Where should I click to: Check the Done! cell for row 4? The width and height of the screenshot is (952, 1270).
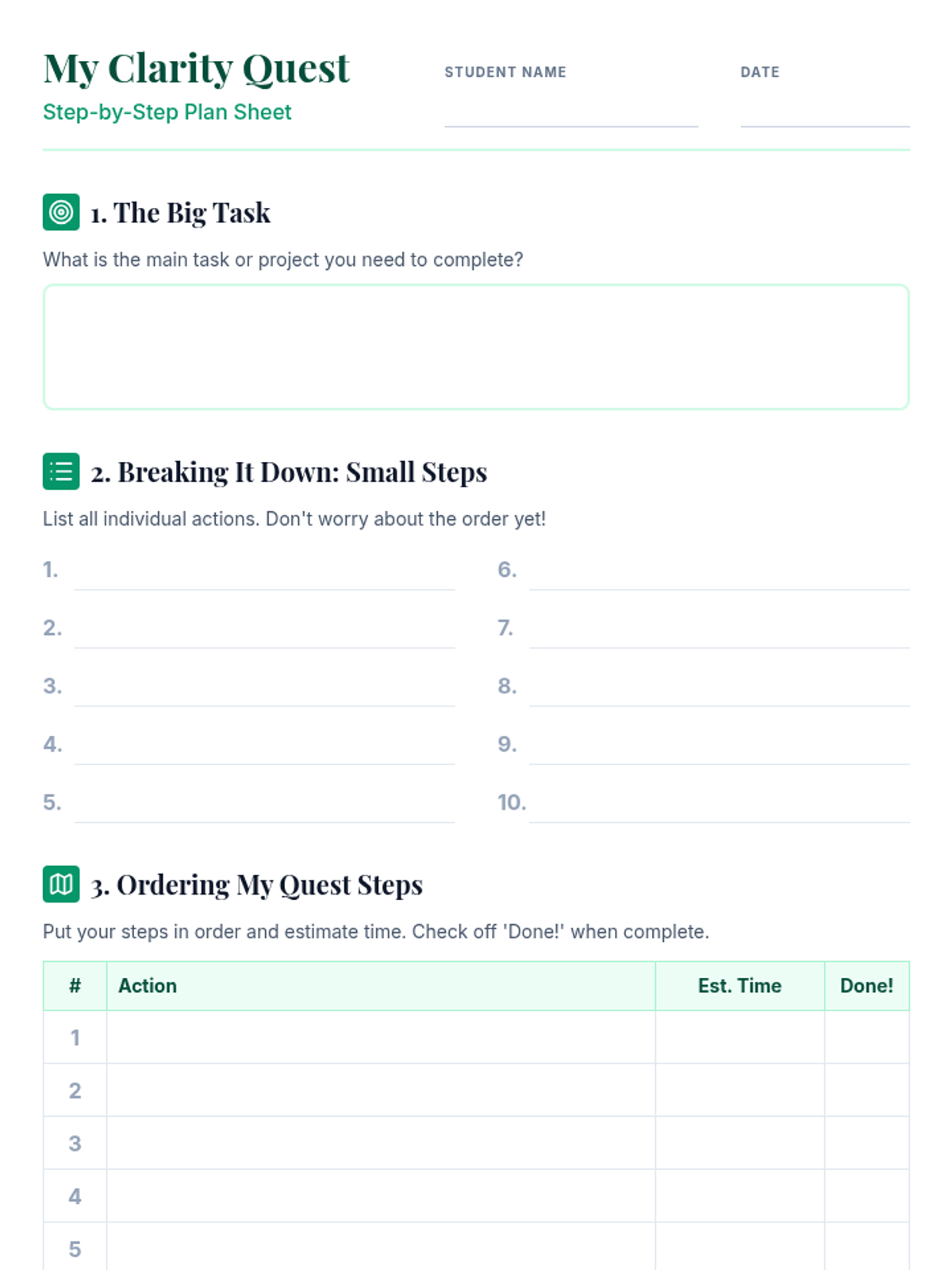[x=867, y=1196]
